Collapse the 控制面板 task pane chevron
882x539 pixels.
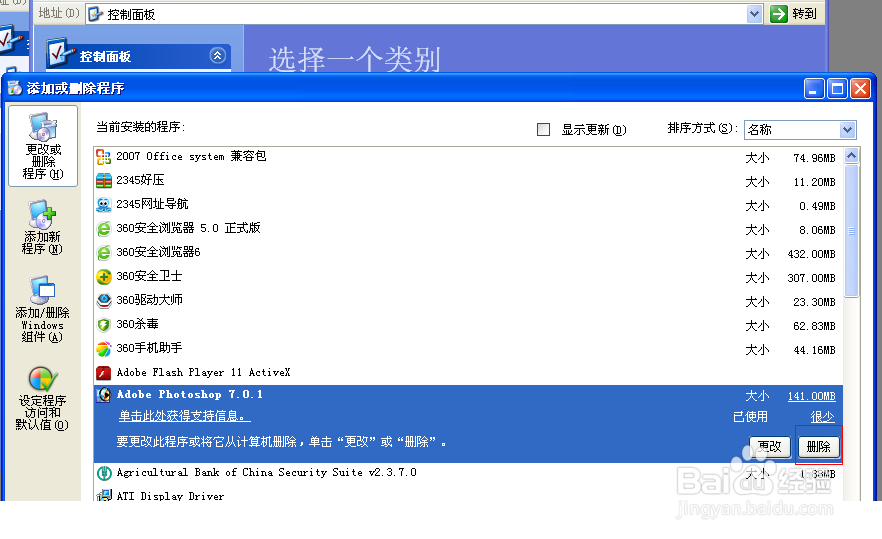click(218, 55)
